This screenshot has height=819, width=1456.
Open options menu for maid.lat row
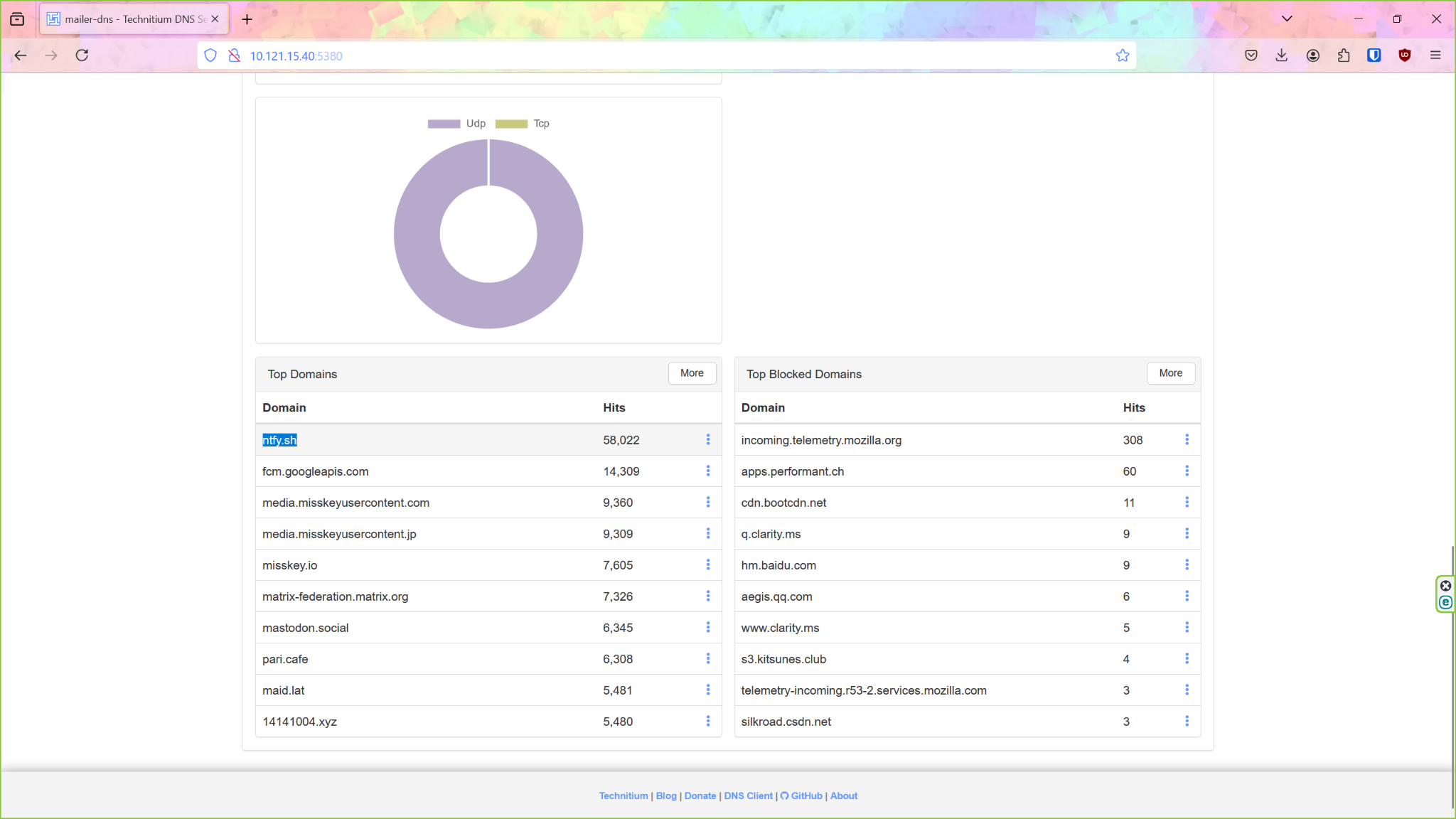click(x=708, y=690)
